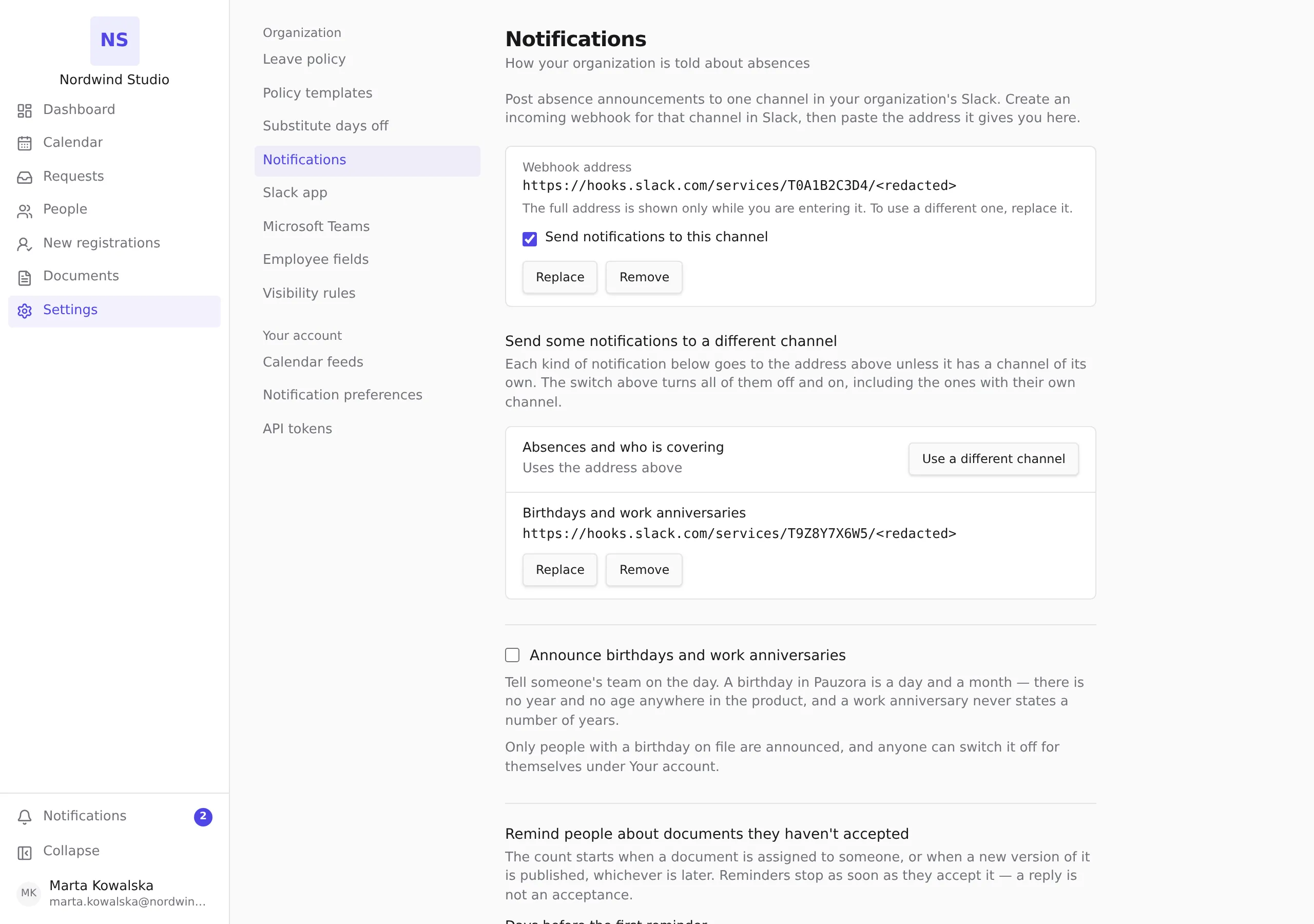Click the T9Z8Y7X6W5 webhook address text
1314x924 pixels.
coord(739,534)
